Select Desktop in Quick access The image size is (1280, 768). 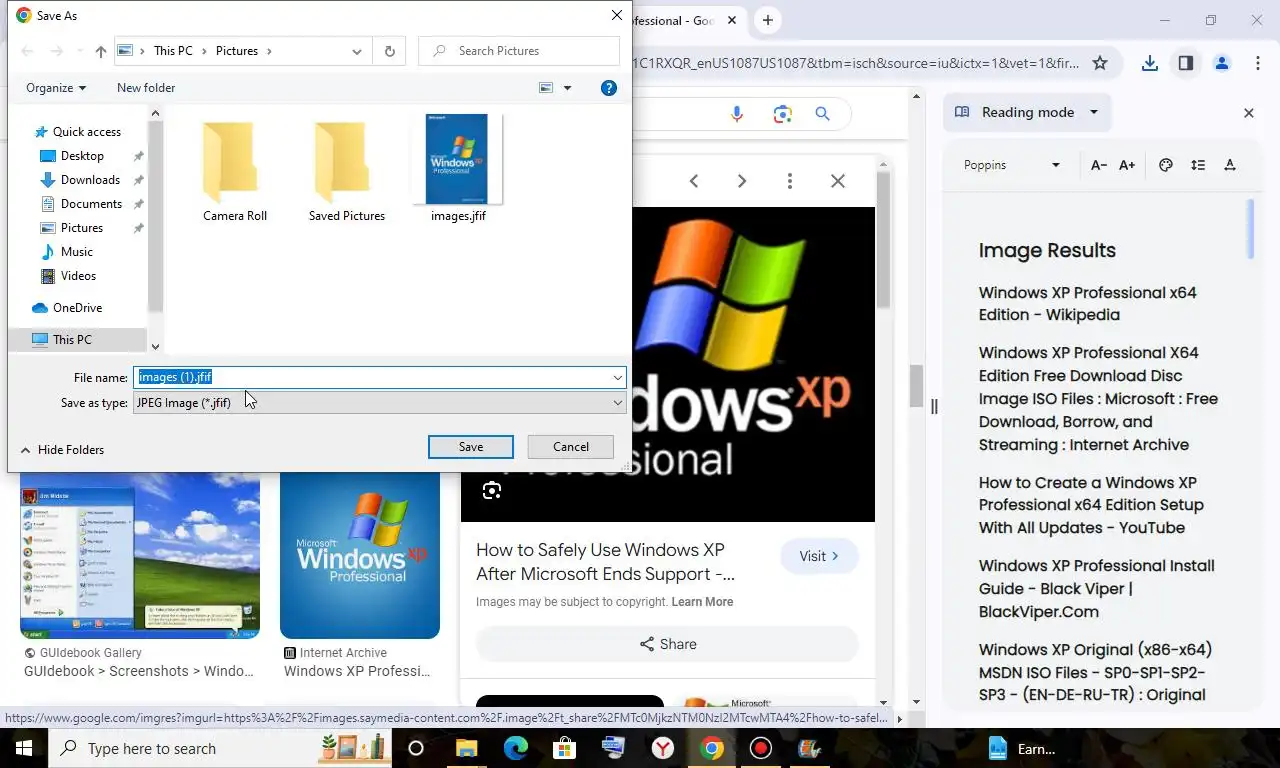coord(82,156)
